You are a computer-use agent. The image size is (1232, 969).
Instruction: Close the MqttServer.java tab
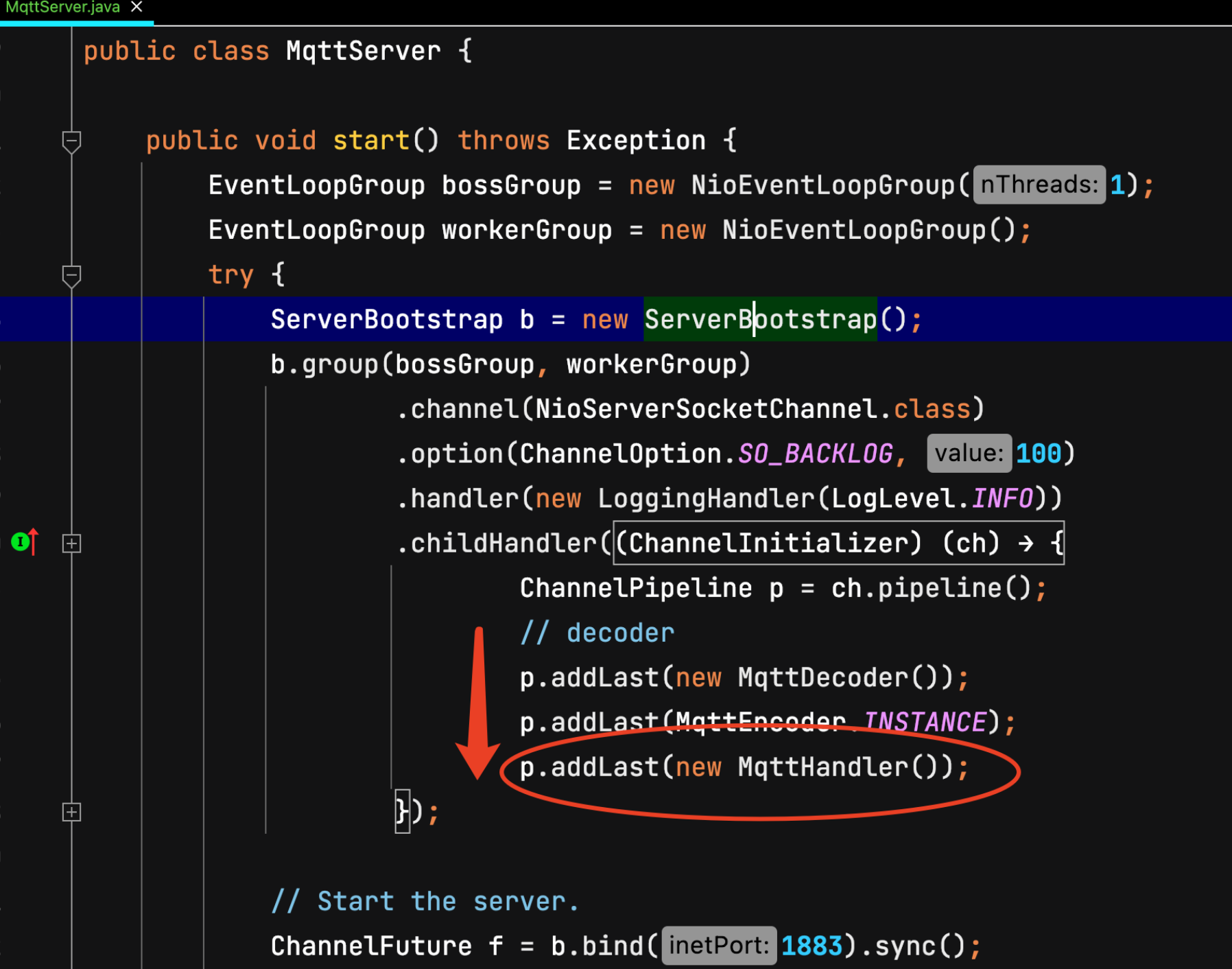click(x=135, y=8)
